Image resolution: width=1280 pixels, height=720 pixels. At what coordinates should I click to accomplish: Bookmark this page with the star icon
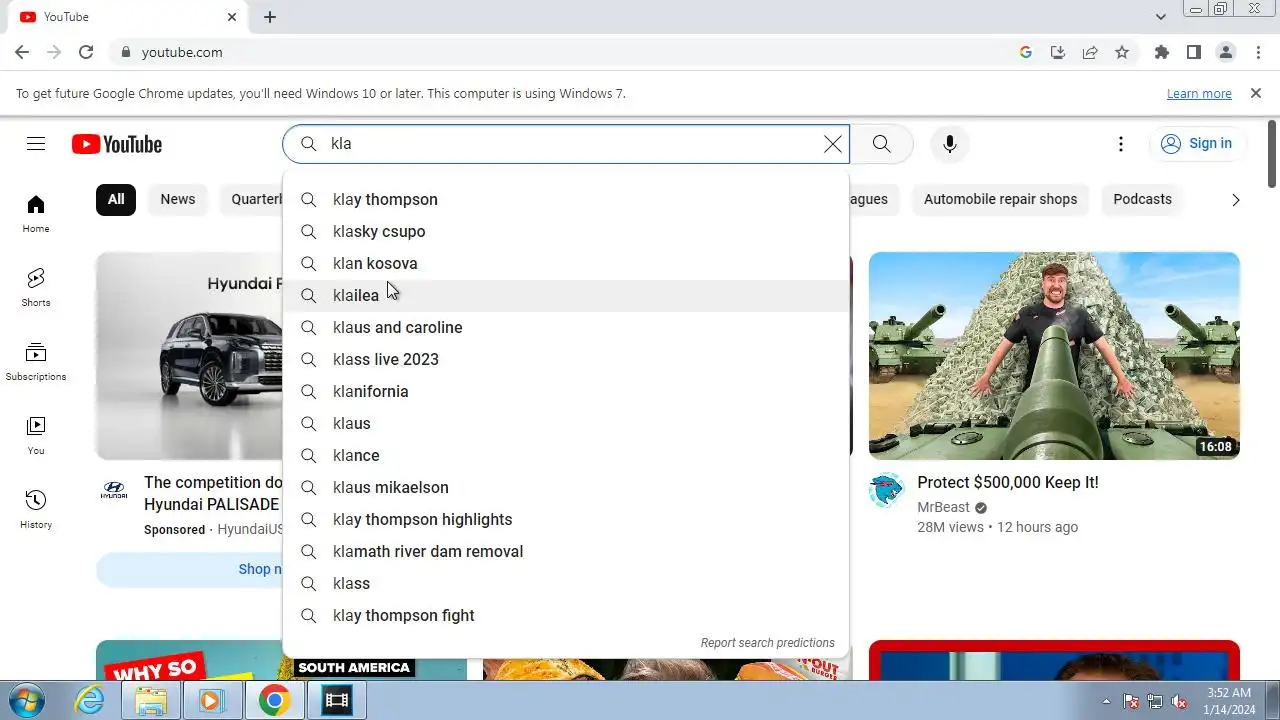pos(1122,52)
